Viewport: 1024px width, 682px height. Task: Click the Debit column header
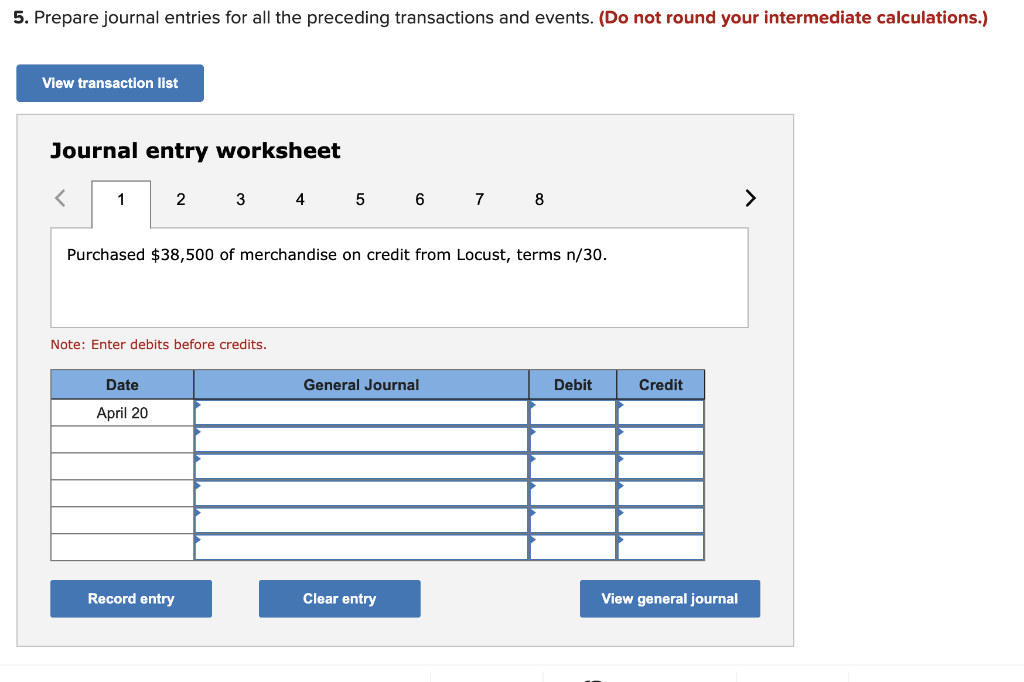[x=573, y=385]
